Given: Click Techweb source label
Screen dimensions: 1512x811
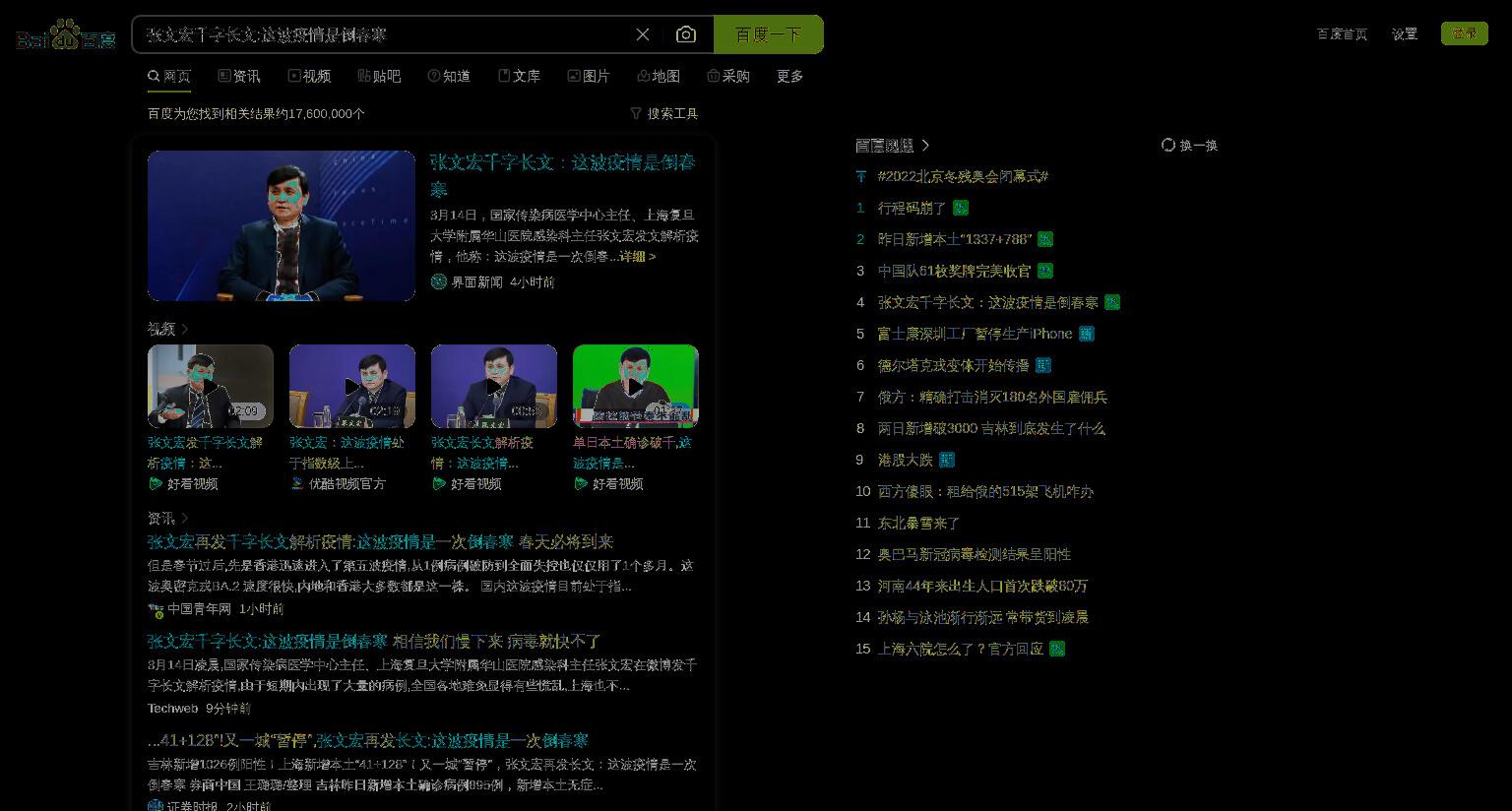Looking at the screenshot, I should [172, 708].
